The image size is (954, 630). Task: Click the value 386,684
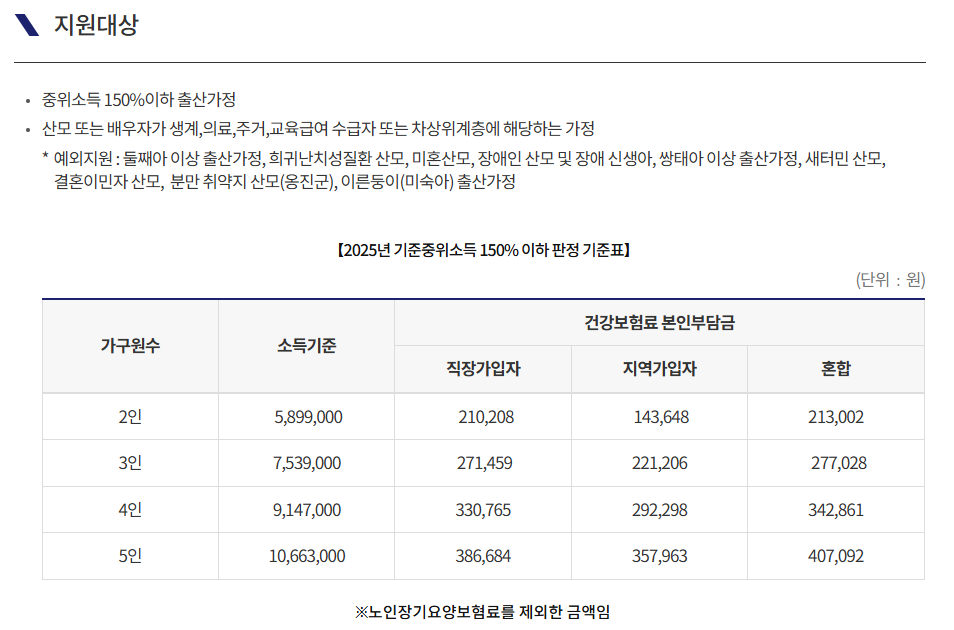point(483,556)
